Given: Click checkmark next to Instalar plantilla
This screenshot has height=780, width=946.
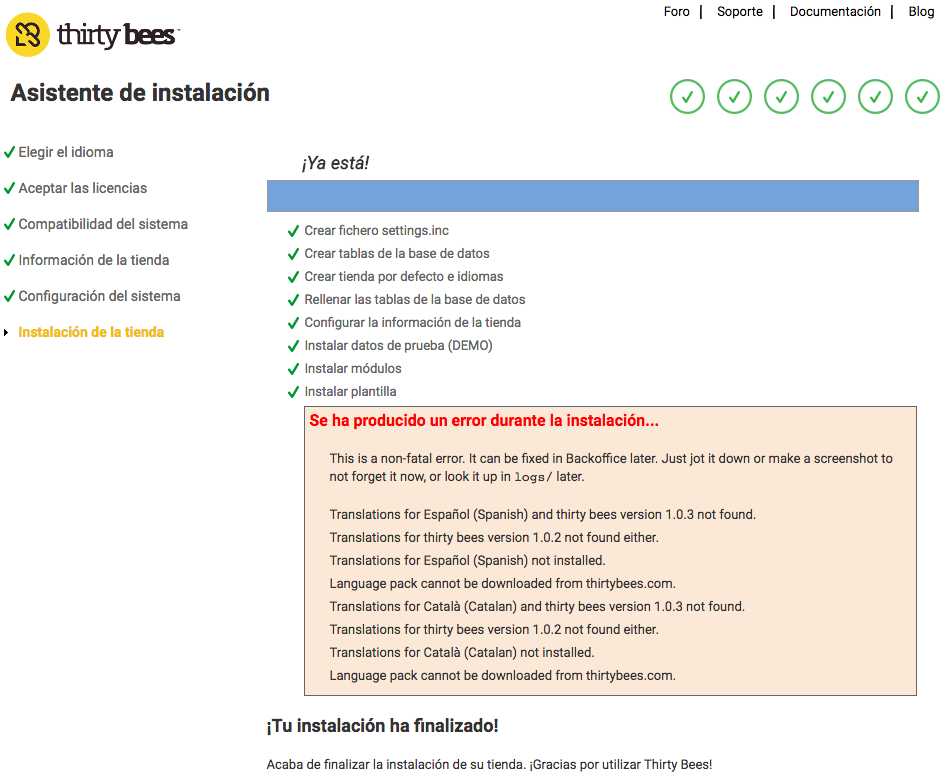Looking at the screenshot, I should click(294, 392).
